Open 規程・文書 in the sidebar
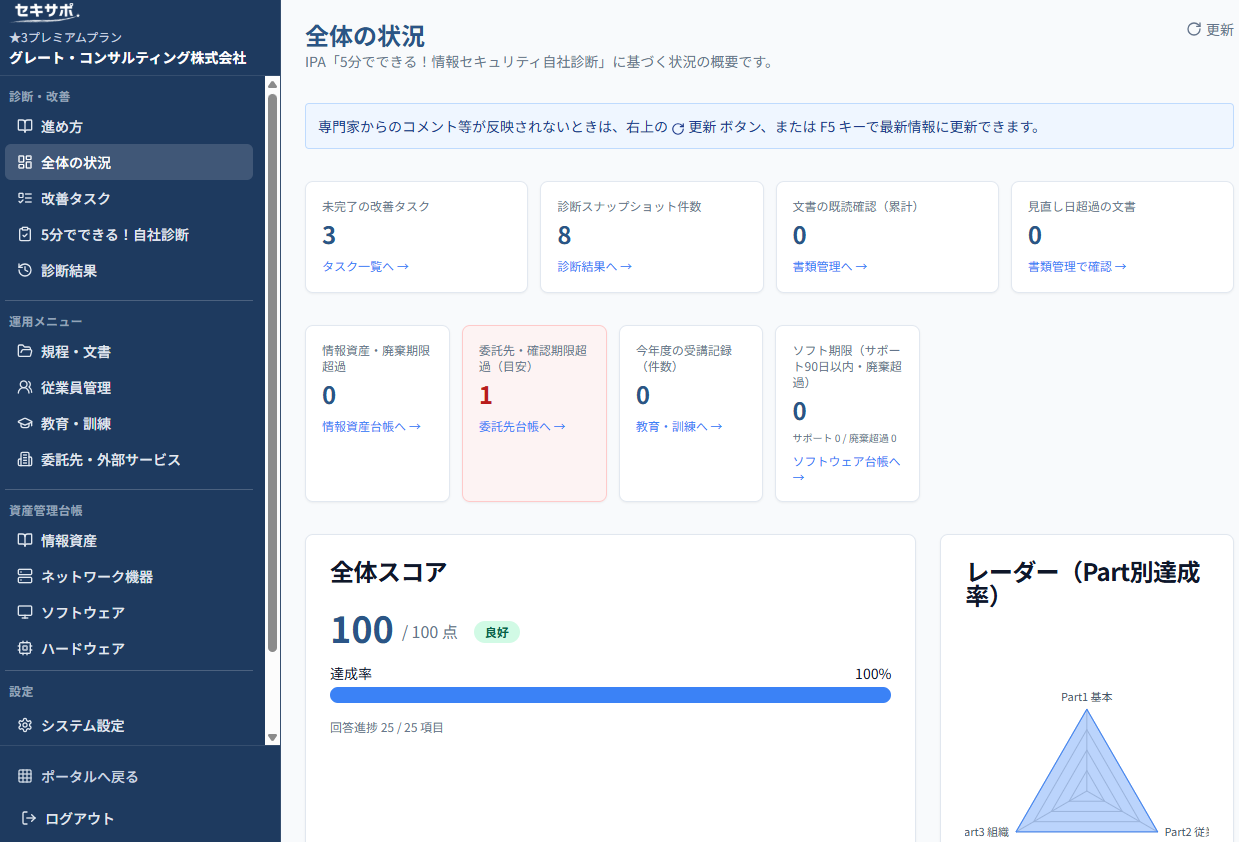The height and width of the screenshot is (842, 1239). [x=129, y=352]
